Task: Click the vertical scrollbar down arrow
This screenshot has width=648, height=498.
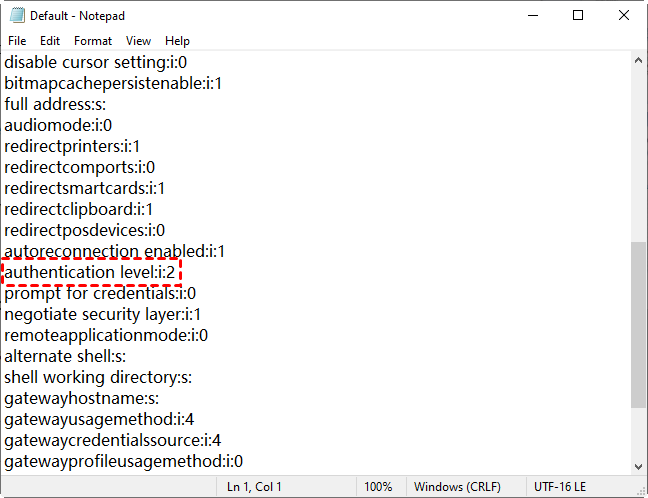Action: point(638,465)
